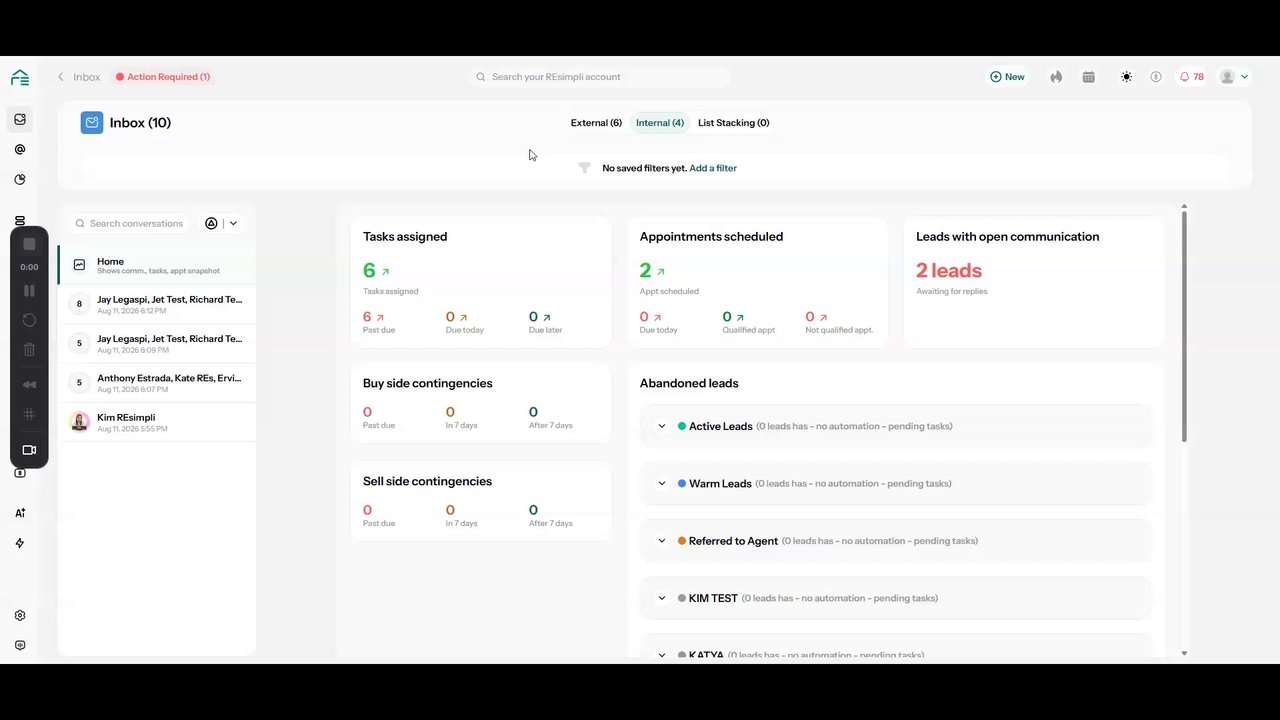Open the calendar icon in top bar
This screenshot has height=720, width=1280.
pyautogui.click(x=1089, y=77)
